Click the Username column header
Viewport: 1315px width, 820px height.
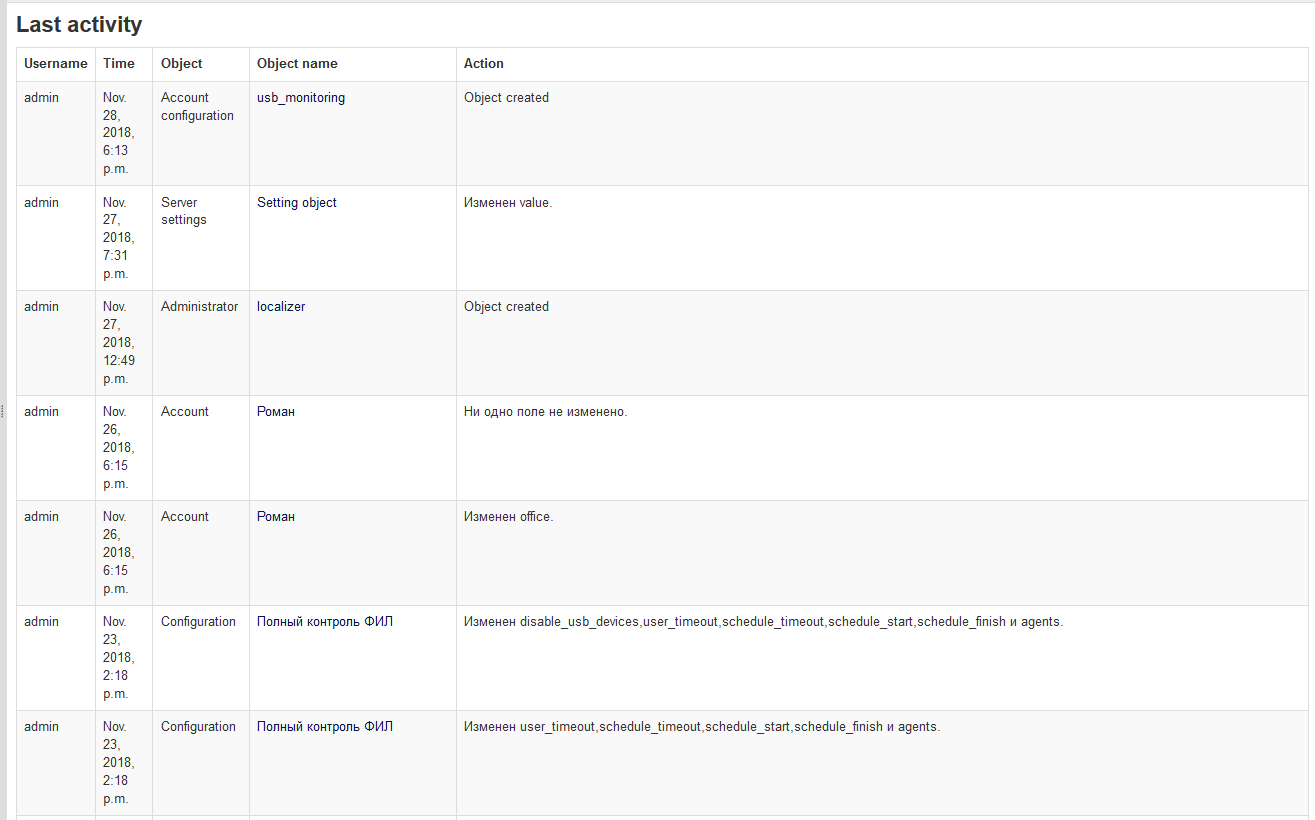(56, 64)
